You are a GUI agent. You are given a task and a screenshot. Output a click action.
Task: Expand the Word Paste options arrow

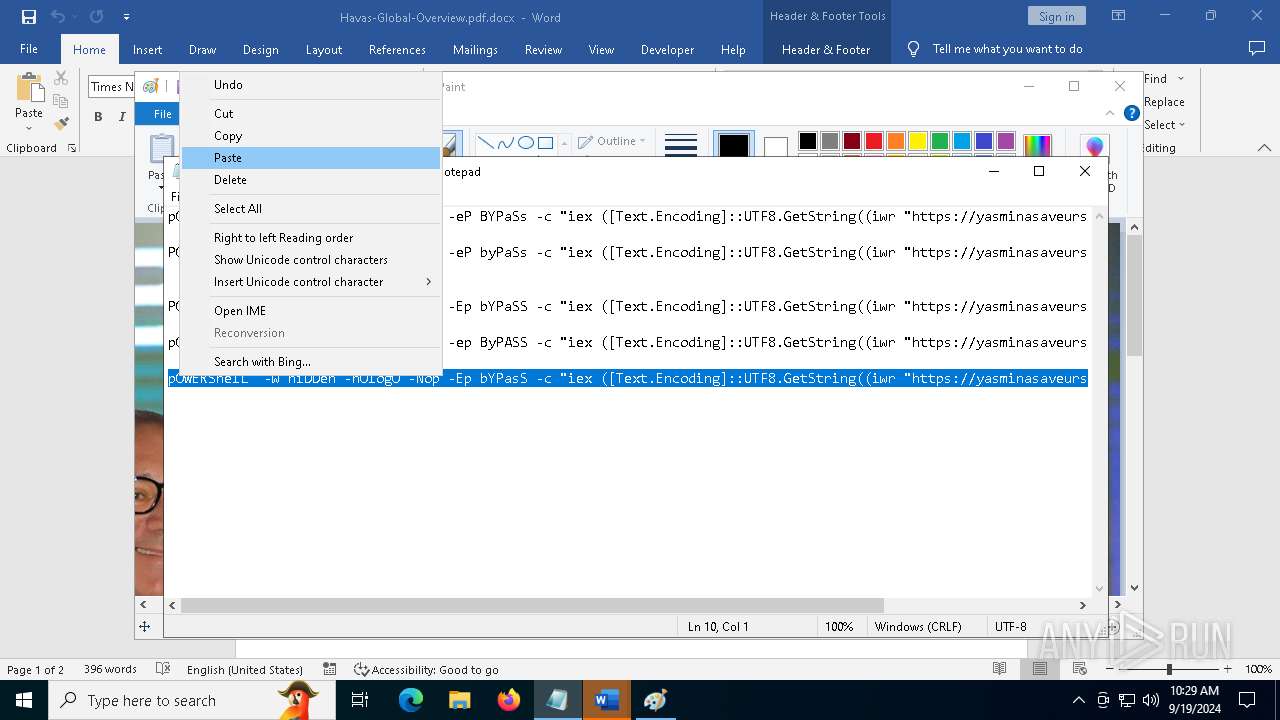(x=29, y=128)
